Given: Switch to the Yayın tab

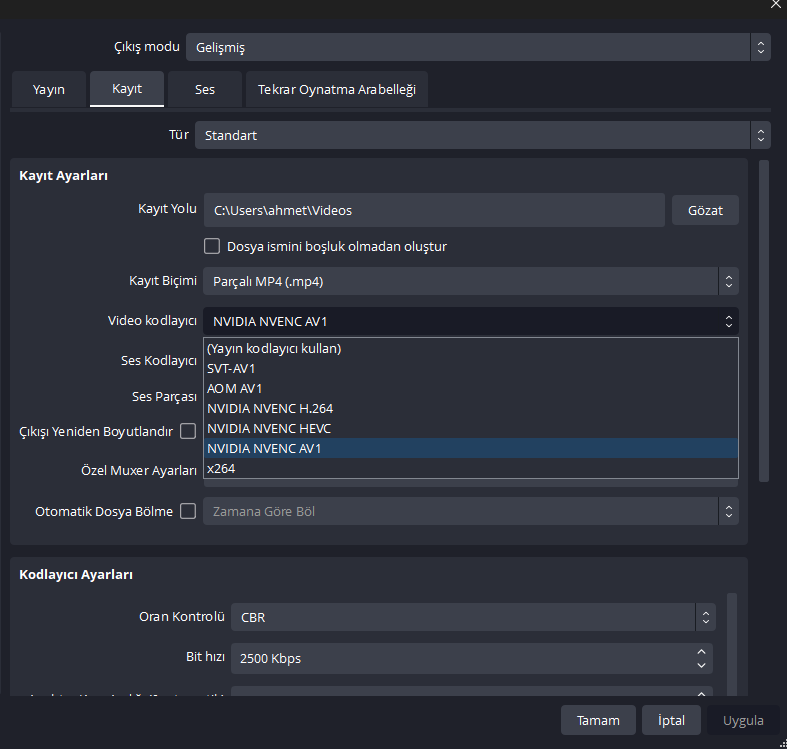Looking at the screenshot, I should tap(48, 89).
